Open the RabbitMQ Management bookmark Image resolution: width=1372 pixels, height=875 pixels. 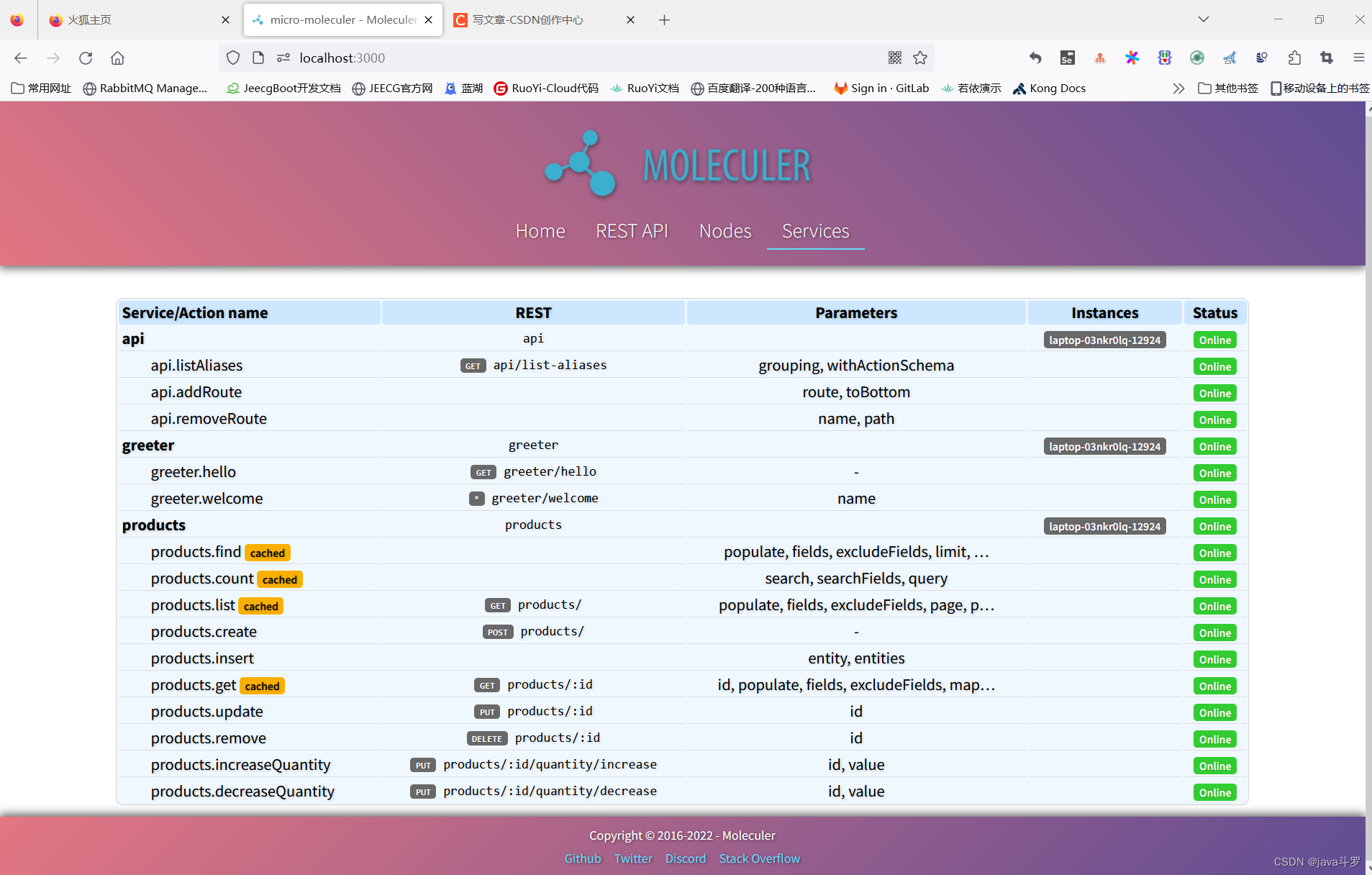pos(145,89)
